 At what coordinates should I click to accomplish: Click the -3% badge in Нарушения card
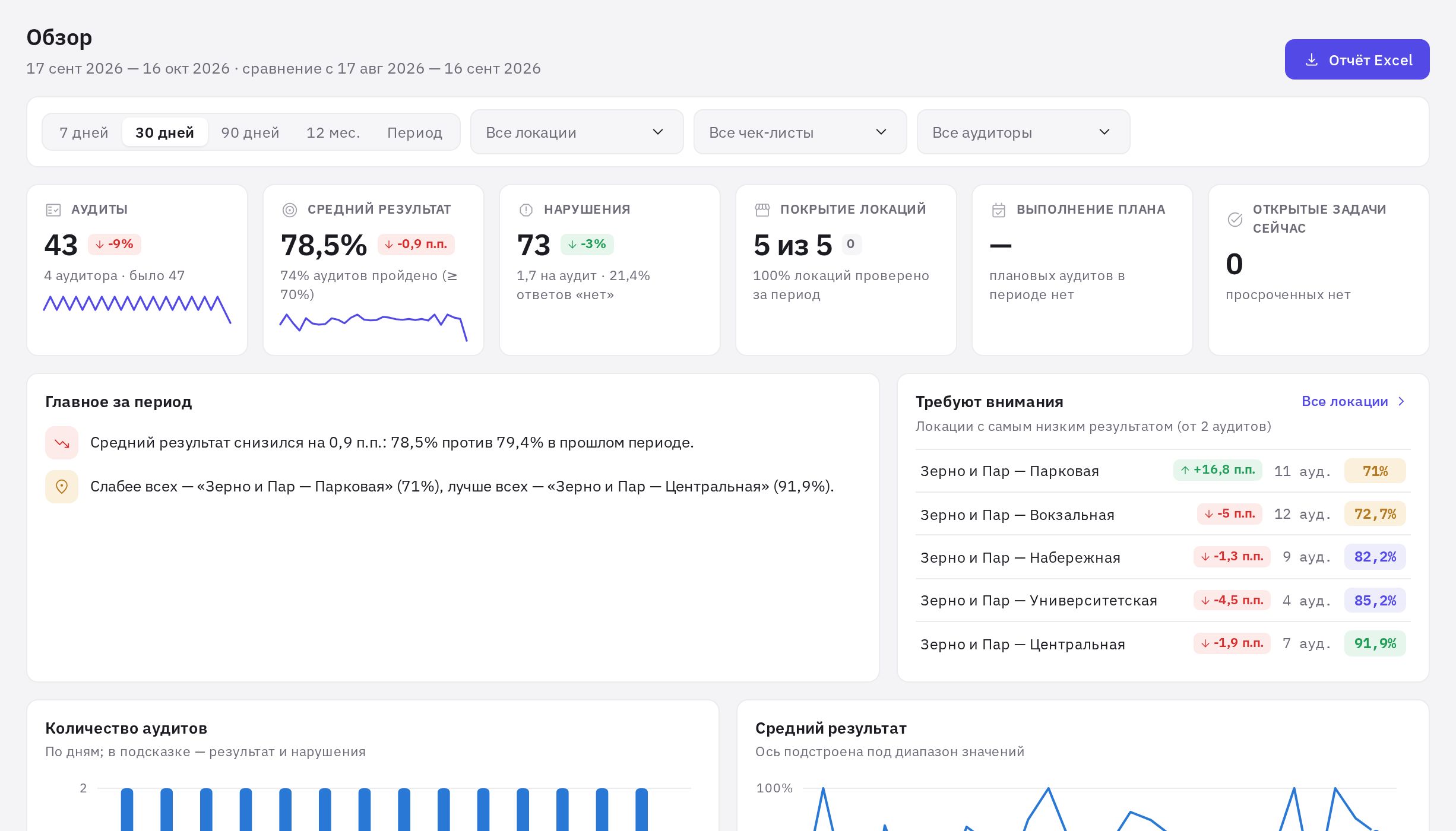pos(587,244)
